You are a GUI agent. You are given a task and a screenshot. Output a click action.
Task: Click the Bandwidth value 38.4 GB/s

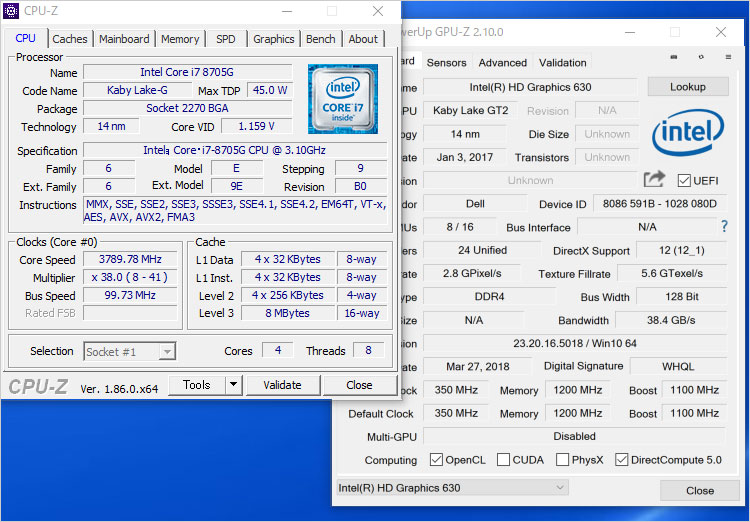671,320
